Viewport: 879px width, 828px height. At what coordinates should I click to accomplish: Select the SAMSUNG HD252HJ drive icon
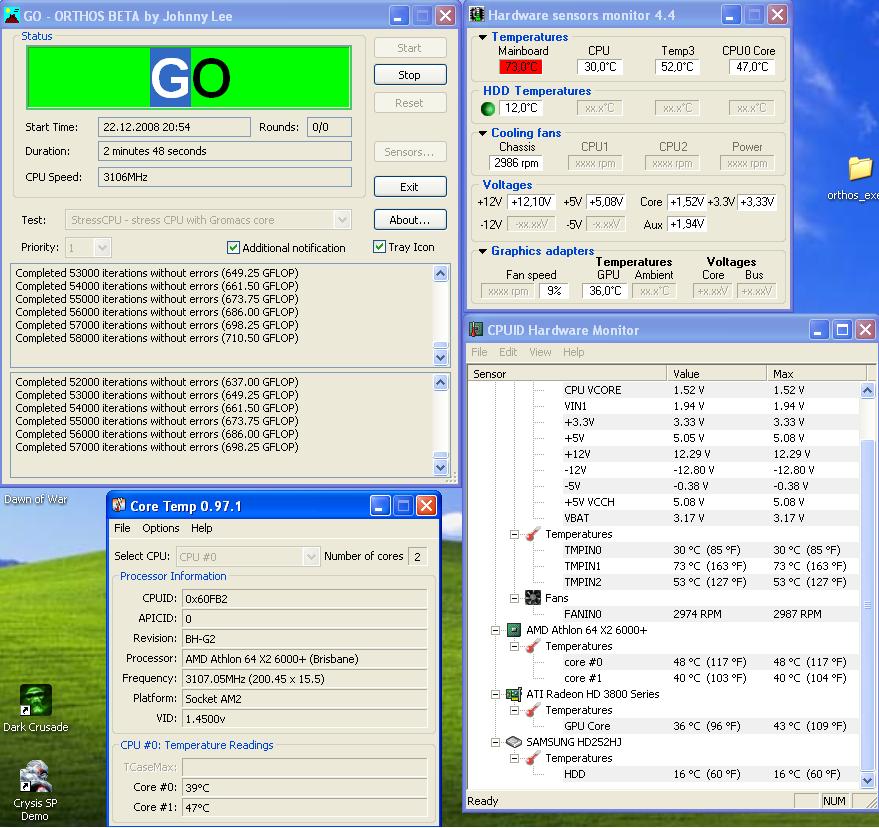(x=513, y=742)
